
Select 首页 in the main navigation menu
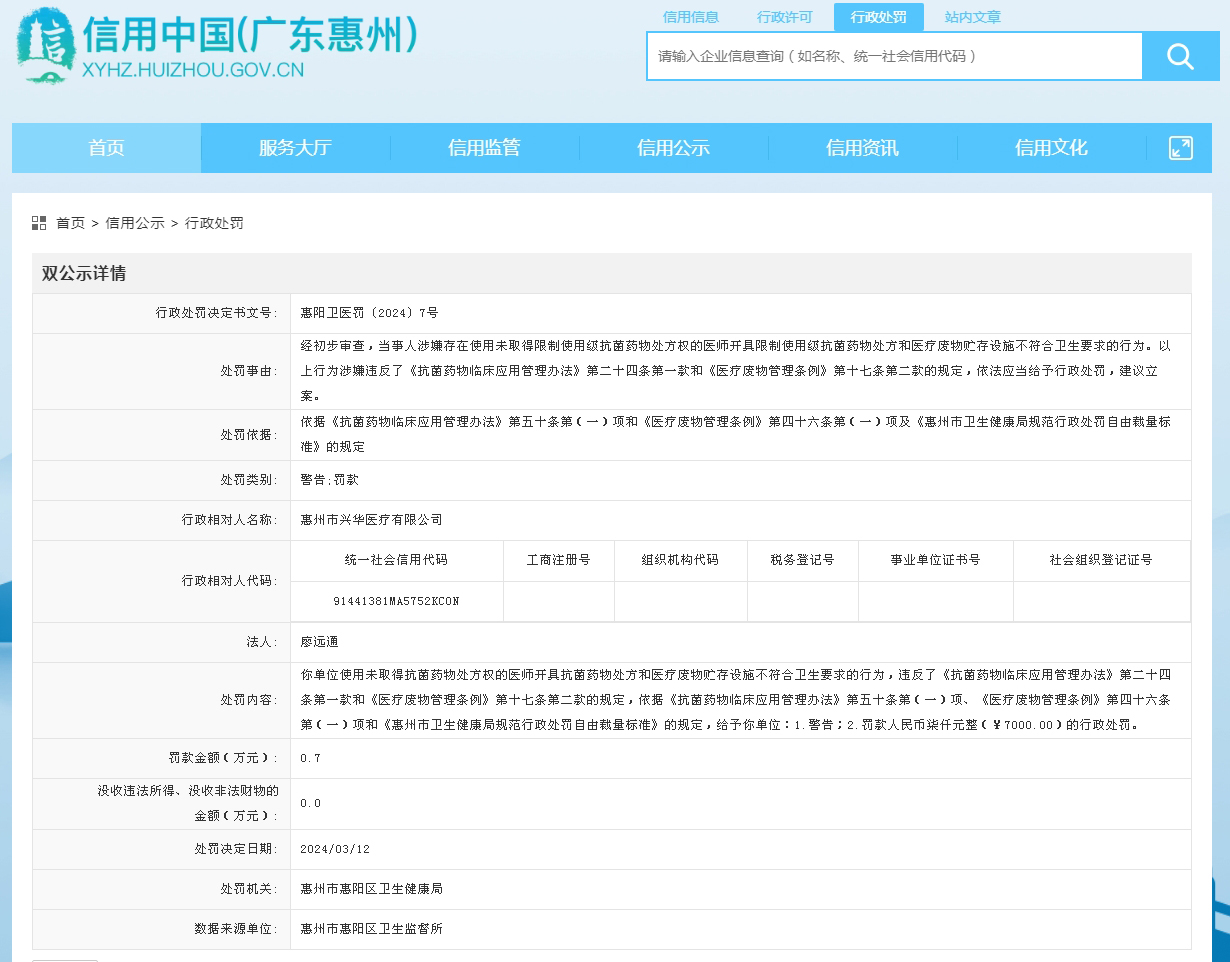tap(106, 147)
